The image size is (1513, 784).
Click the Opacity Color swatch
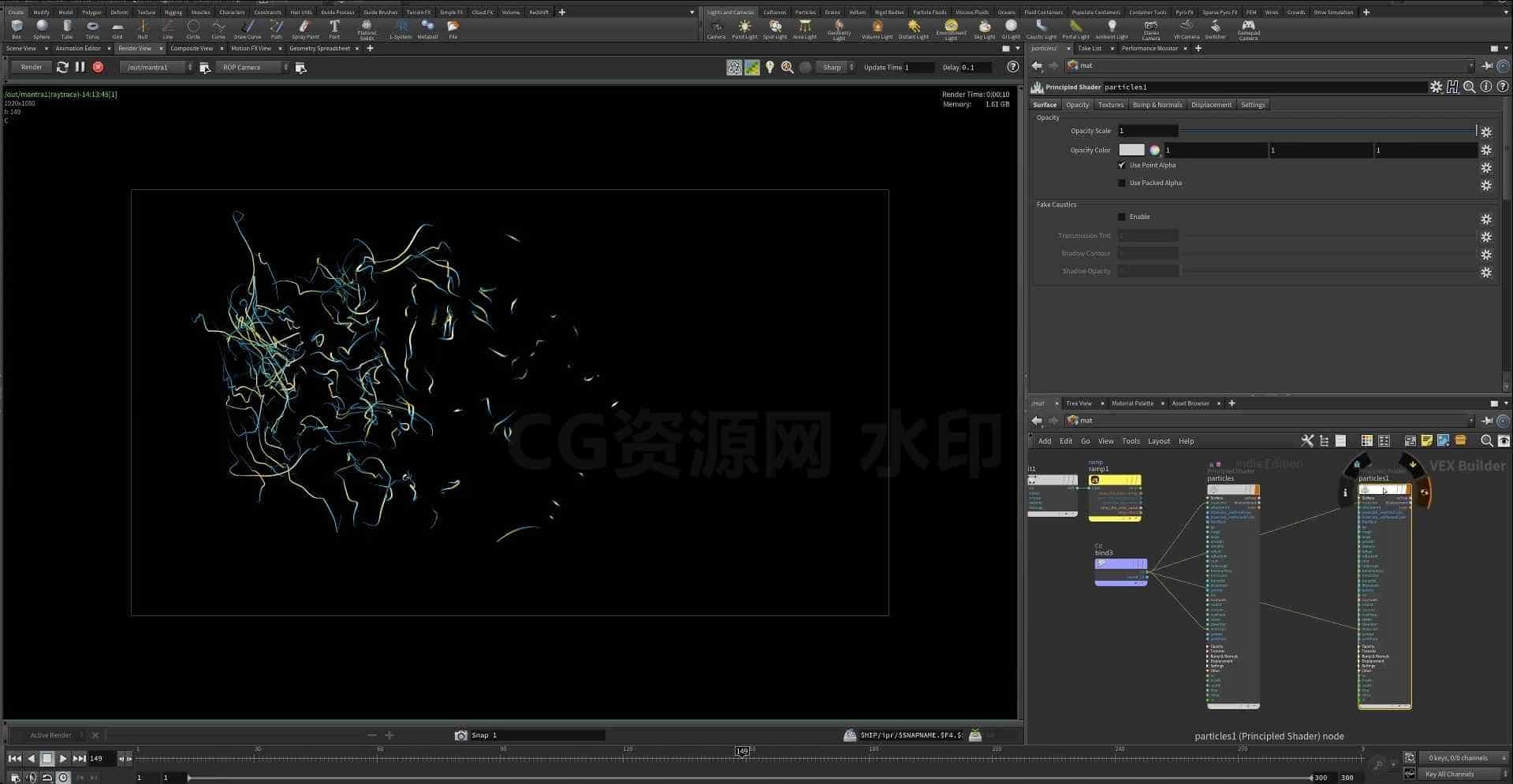coord(1131,150)
